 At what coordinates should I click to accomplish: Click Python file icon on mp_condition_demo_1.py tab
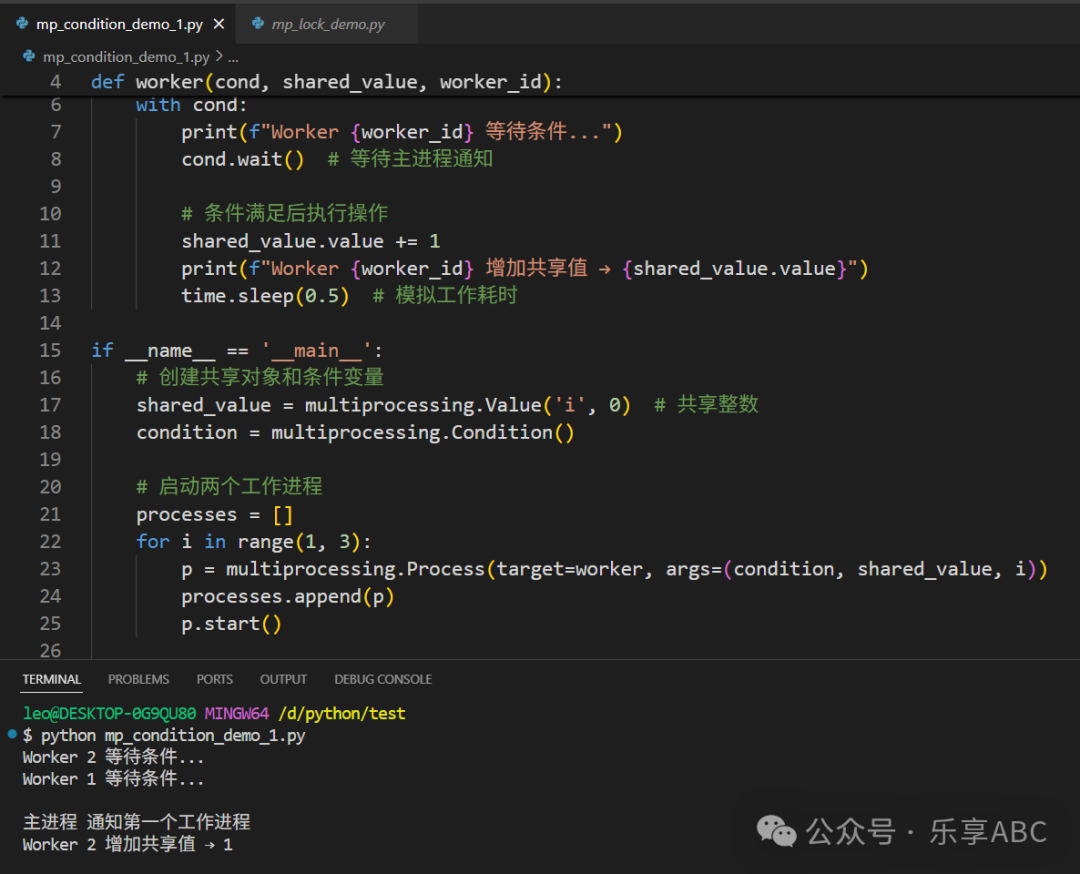tap(22, 23)
